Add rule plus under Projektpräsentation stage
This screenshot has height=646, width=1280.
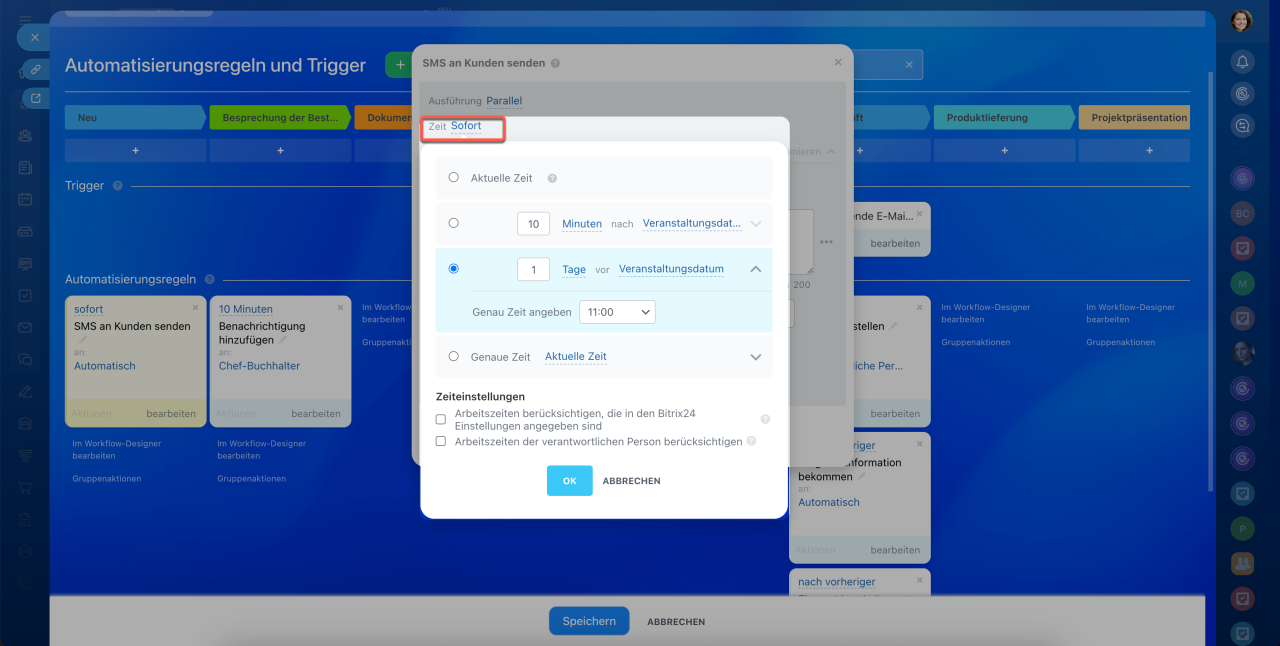coord(1150,150)
